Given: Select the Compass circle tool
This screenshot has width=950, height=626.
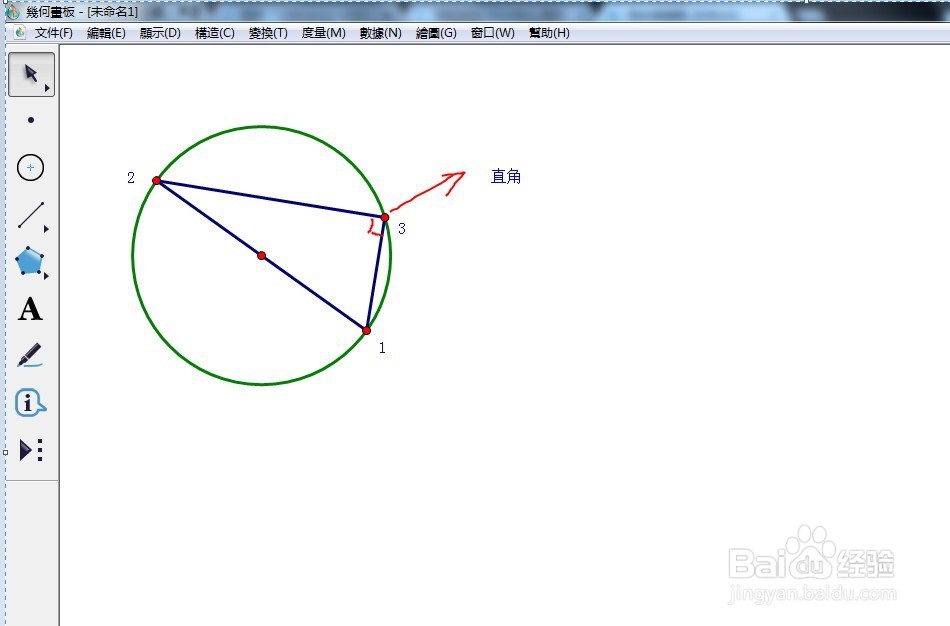Looking at the screenshot, I should tap(30, 167).
